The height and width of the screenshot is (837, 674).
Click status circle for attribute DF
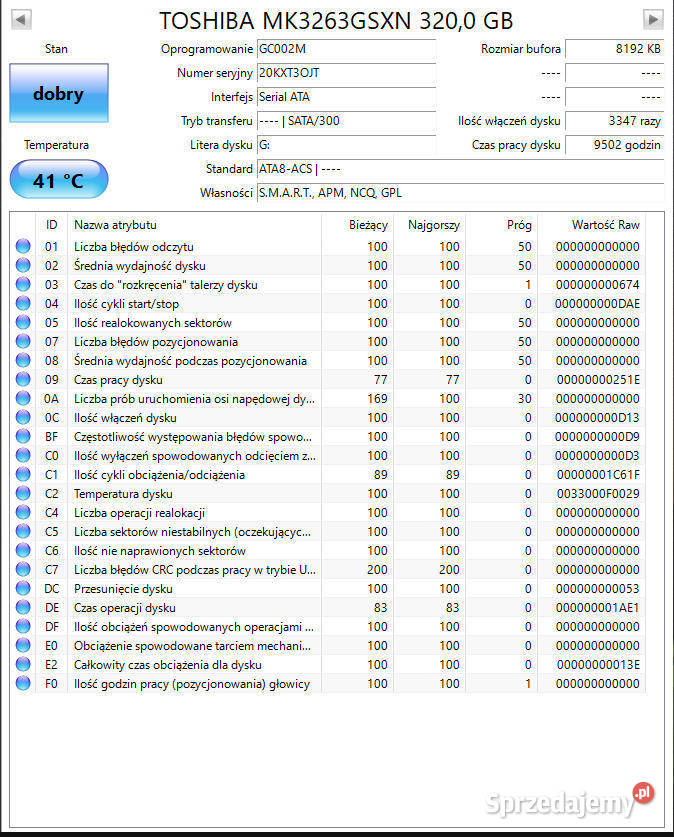click(23, 626)
